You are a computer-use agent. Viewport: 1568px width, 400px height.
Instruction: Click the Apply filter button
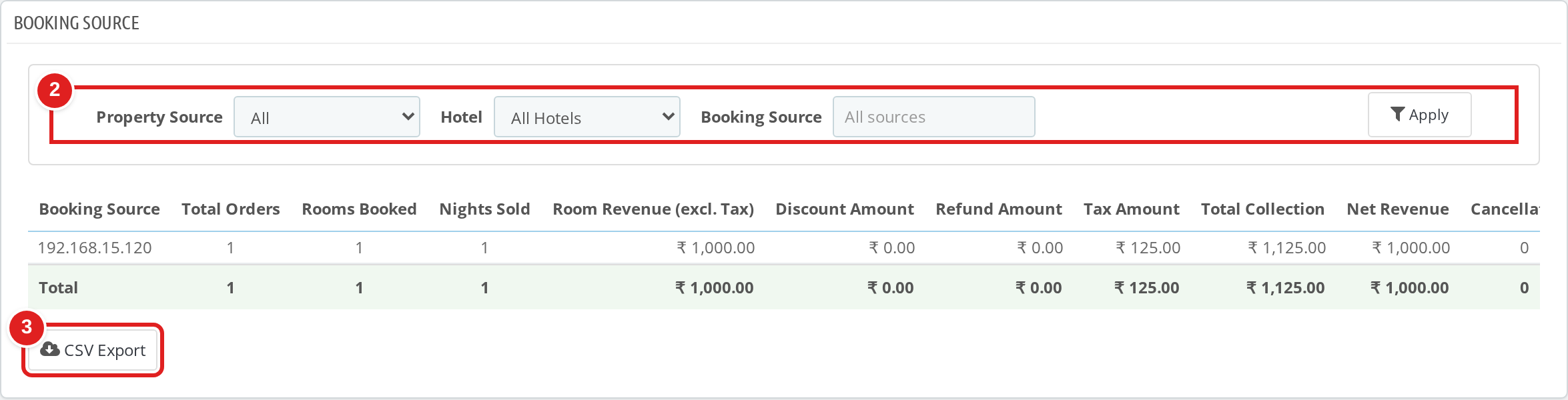(x=1420, y=115)
